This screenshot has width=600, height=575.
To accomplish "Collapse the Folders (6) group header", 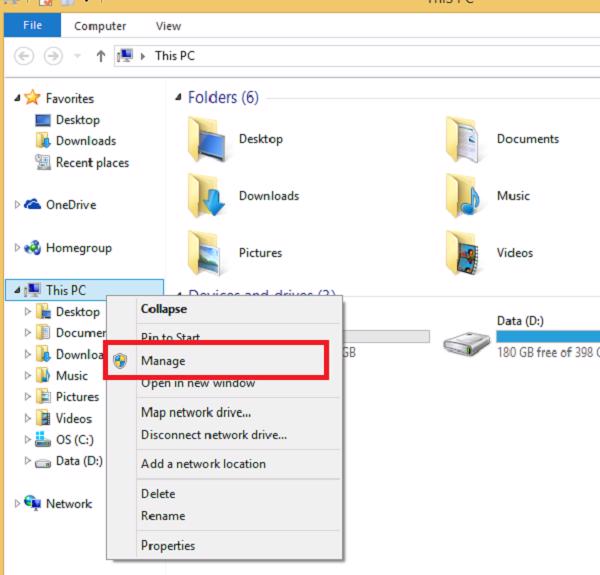I will pyautogui.click(x=178, y=97).
